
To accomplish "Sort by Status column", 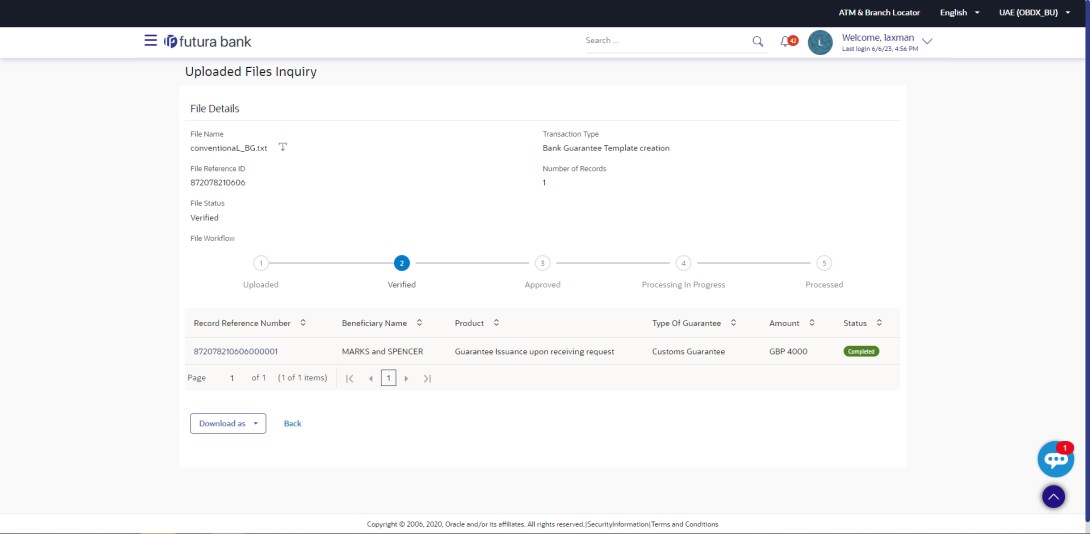I will [879, 323].
